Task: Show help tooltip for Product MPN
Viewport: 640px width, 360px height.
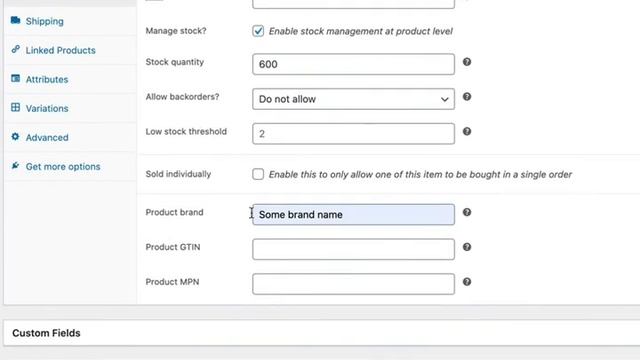Action: pyautogui.click(x=467, y=282)
